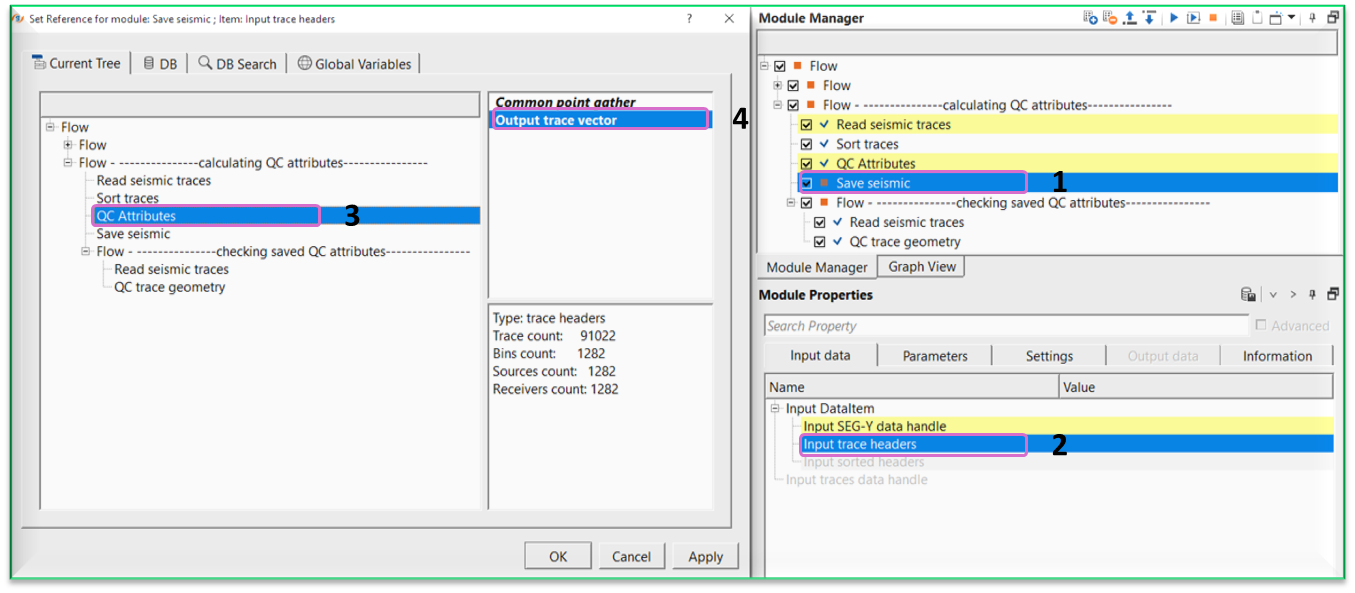Stop execution using the orange stop icon
The image size is (1355, 593).
pos(1213,17)
